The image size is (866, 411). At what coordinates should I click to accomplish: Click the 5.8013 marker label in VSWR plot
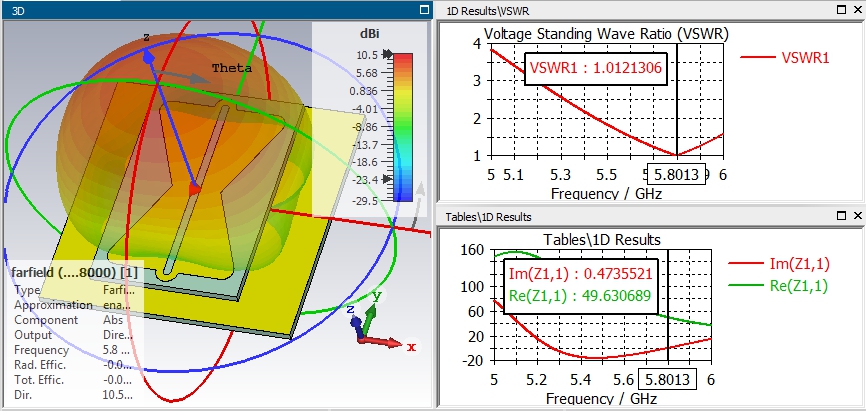click(x=677, y=175)
